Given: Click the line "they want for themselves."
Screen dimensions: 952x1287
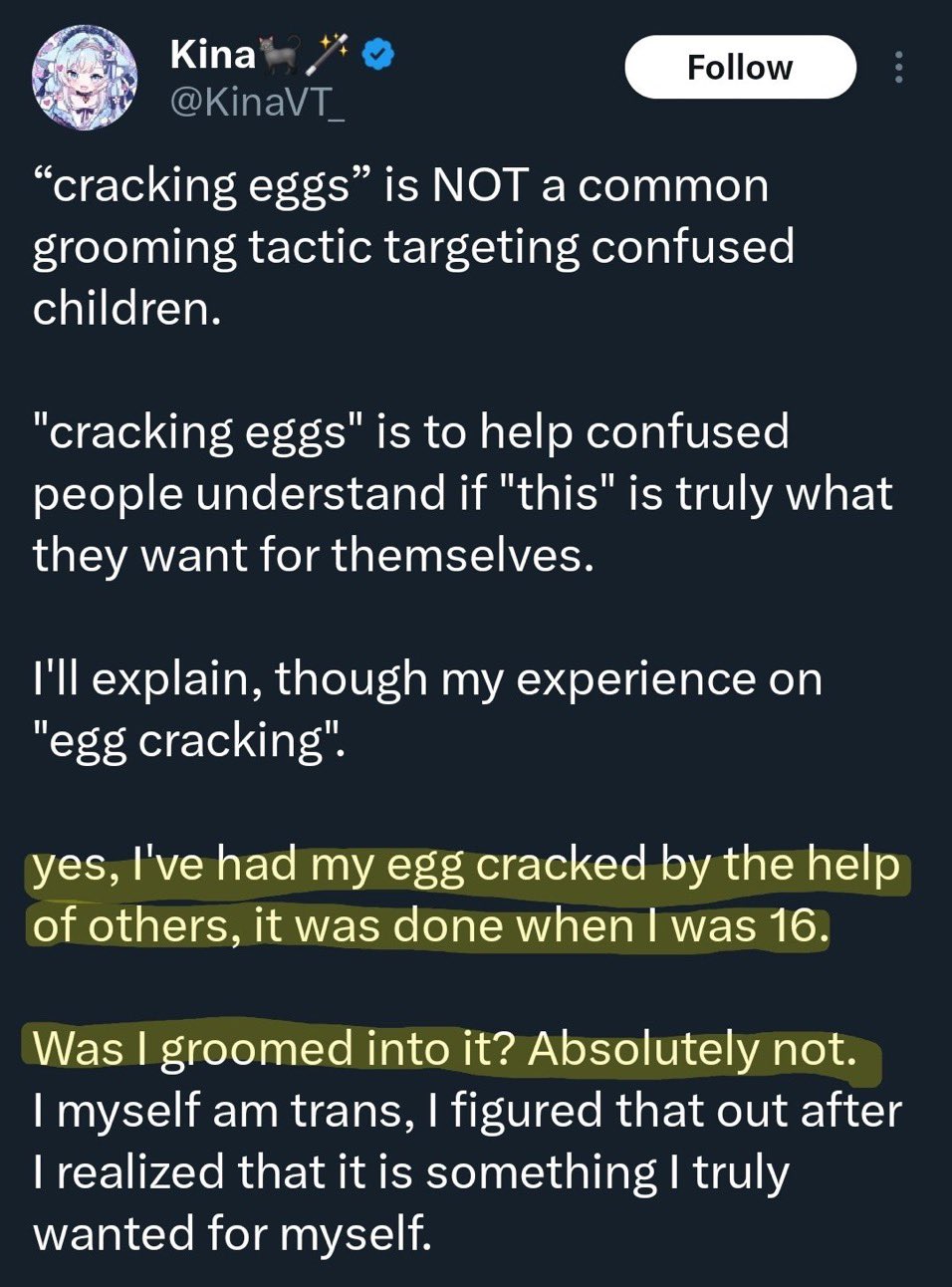Looking at the screenshot, I should coord(313,555).
